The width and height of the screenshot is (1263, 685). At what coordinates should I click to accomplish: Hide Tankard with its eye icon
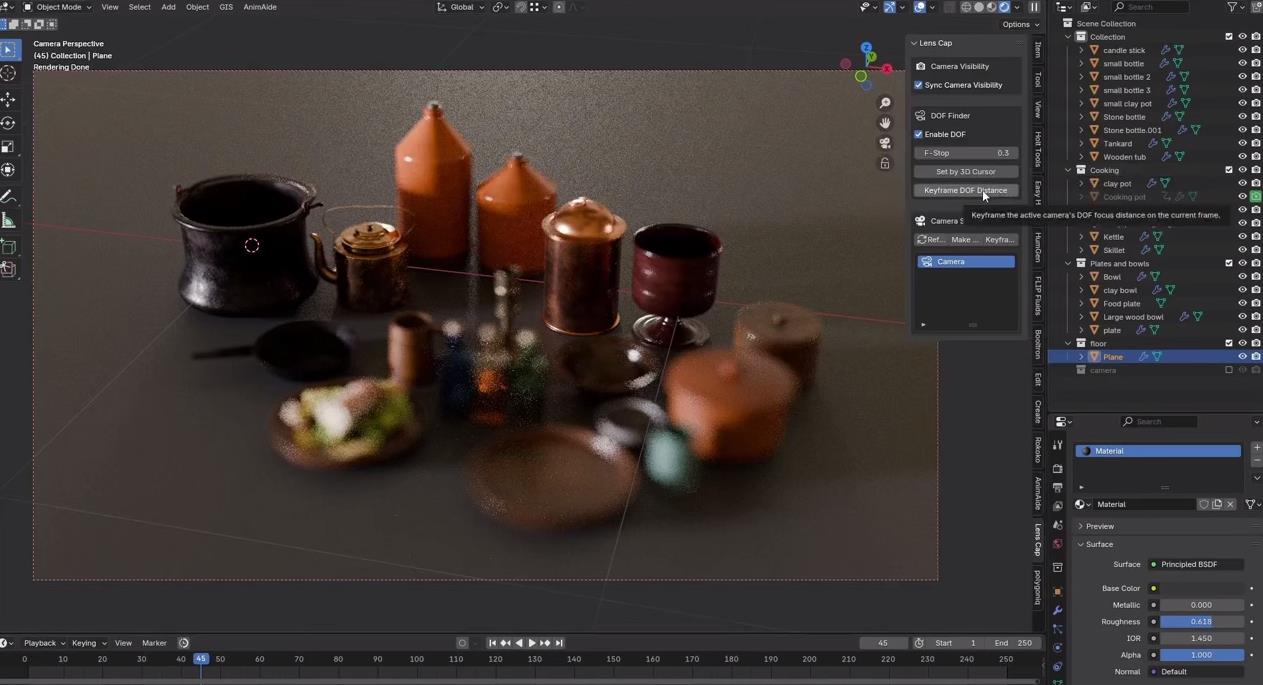(1242, 143)
